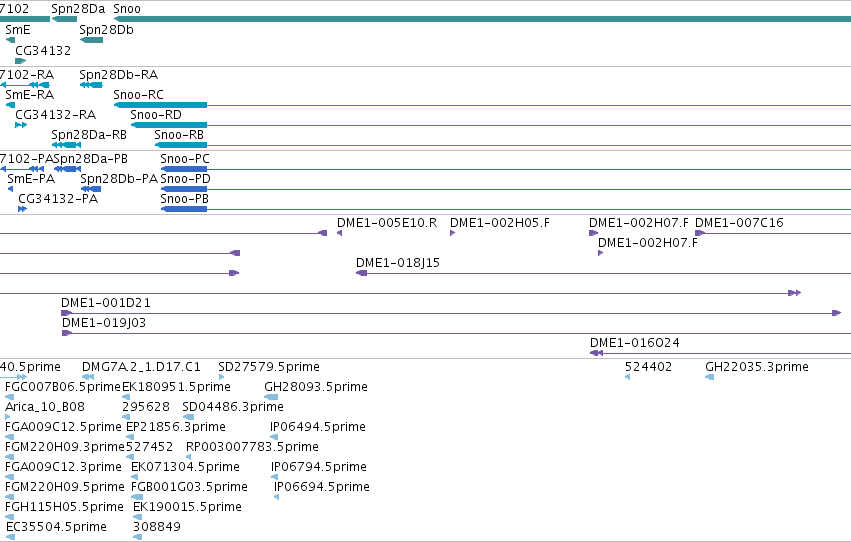Click the Spn28Db-PA protein label
Image resolution: width=851 pixels, height=542 pixels.
(119, 178)
